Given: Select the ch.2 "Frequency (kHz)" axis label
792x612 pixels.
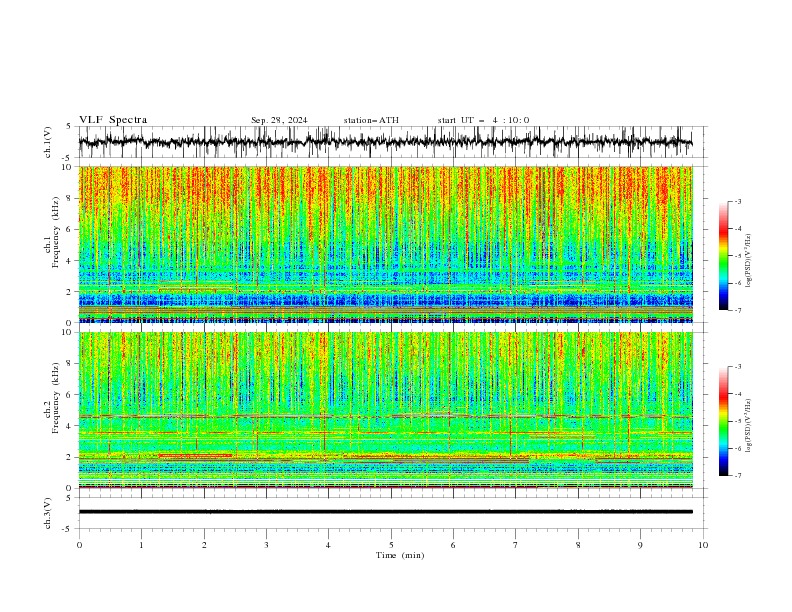Looking at the screenshot, I should (57, 398).
